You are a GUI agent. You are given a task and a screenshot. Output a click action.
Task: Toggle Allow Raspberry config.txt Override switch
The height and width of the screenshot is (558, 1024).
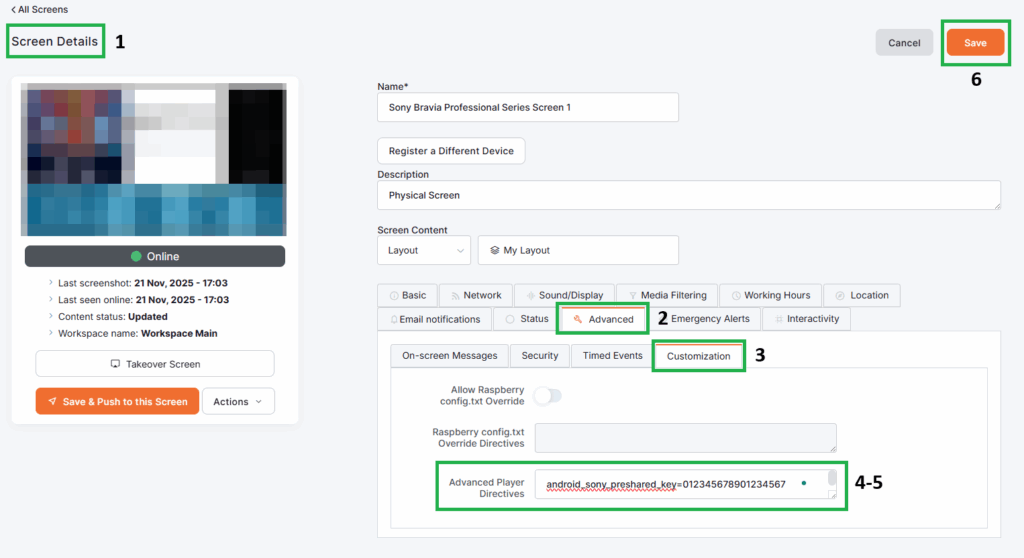point(548,396)
